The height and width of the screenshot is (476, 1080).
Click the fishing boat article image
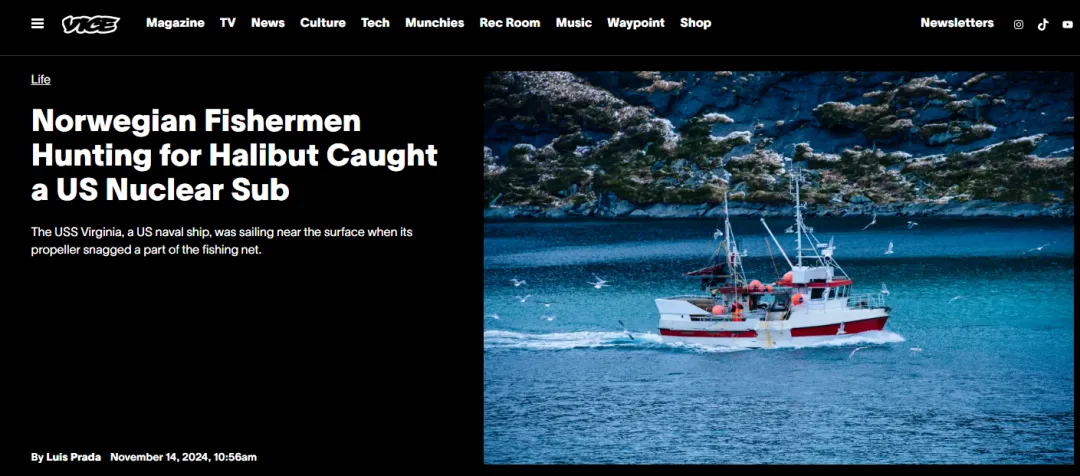click(778, 267)
